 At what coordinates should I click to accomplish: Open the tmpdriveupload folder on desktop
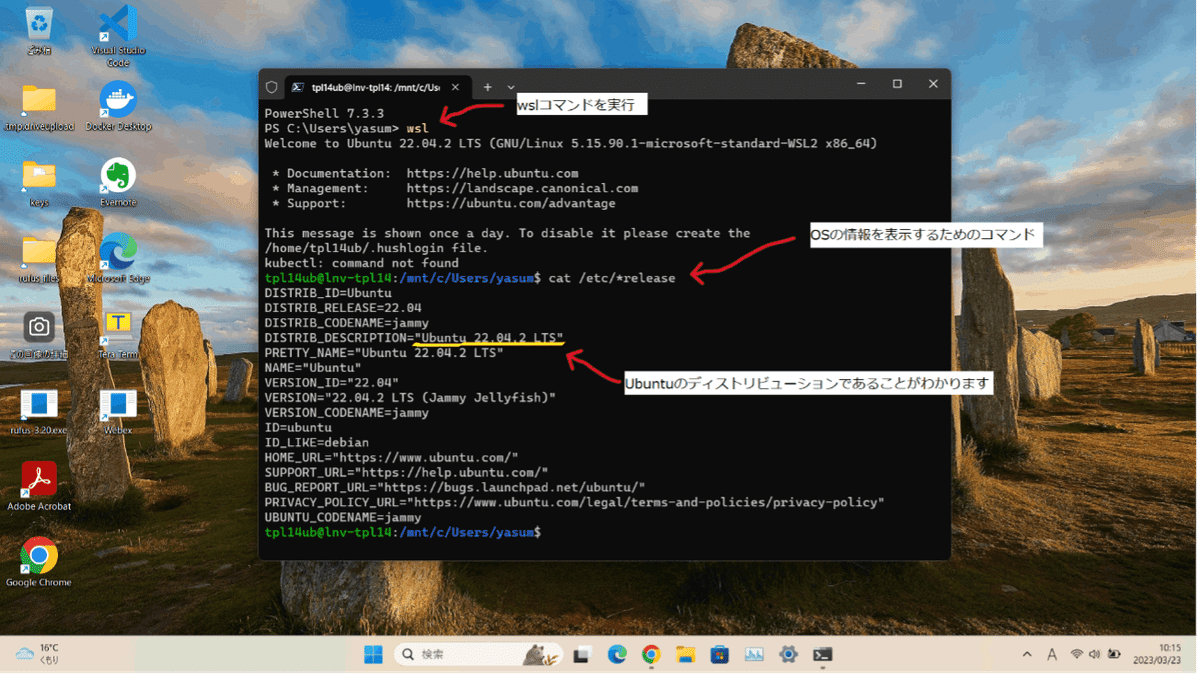(39, 108)
